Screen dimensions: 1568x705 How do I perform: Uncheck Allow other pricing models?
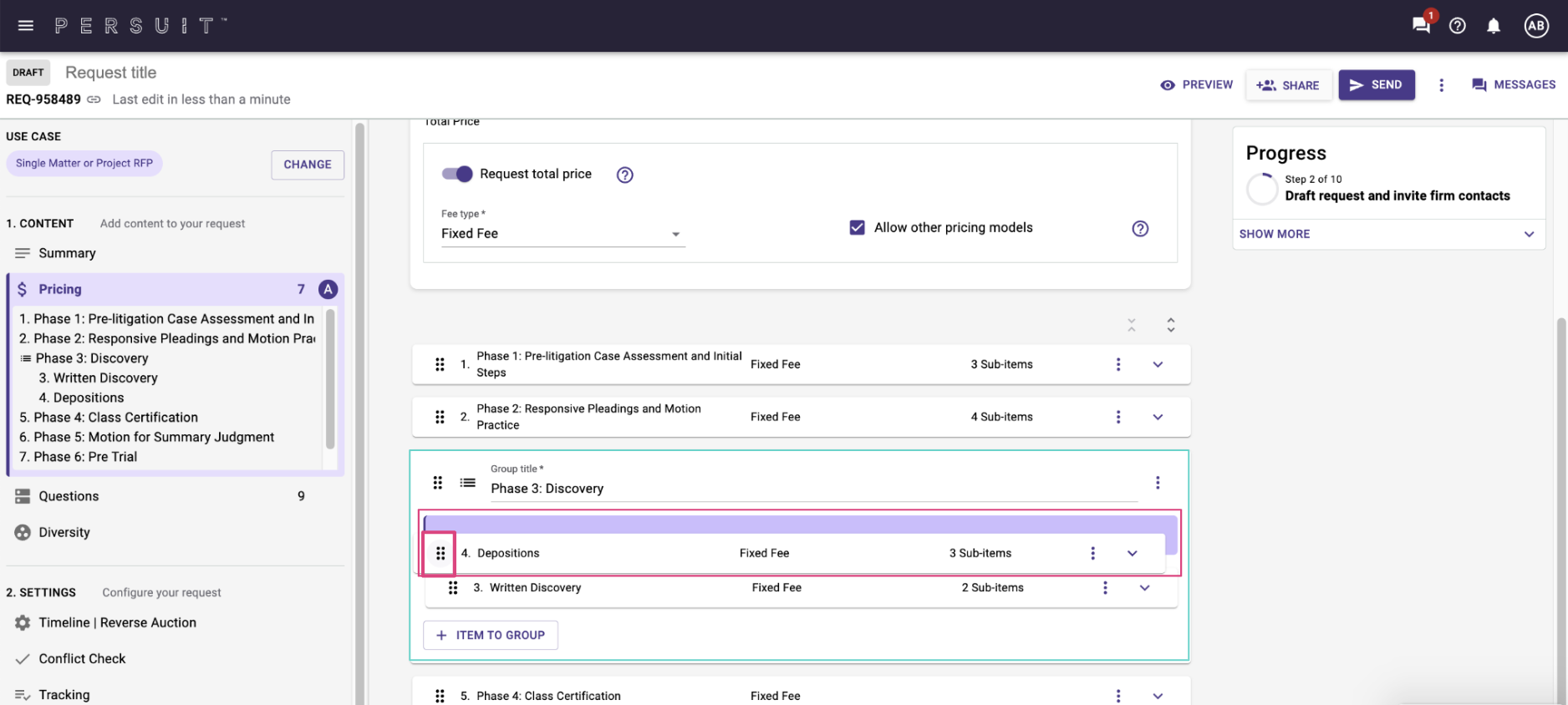coord(857,227)
